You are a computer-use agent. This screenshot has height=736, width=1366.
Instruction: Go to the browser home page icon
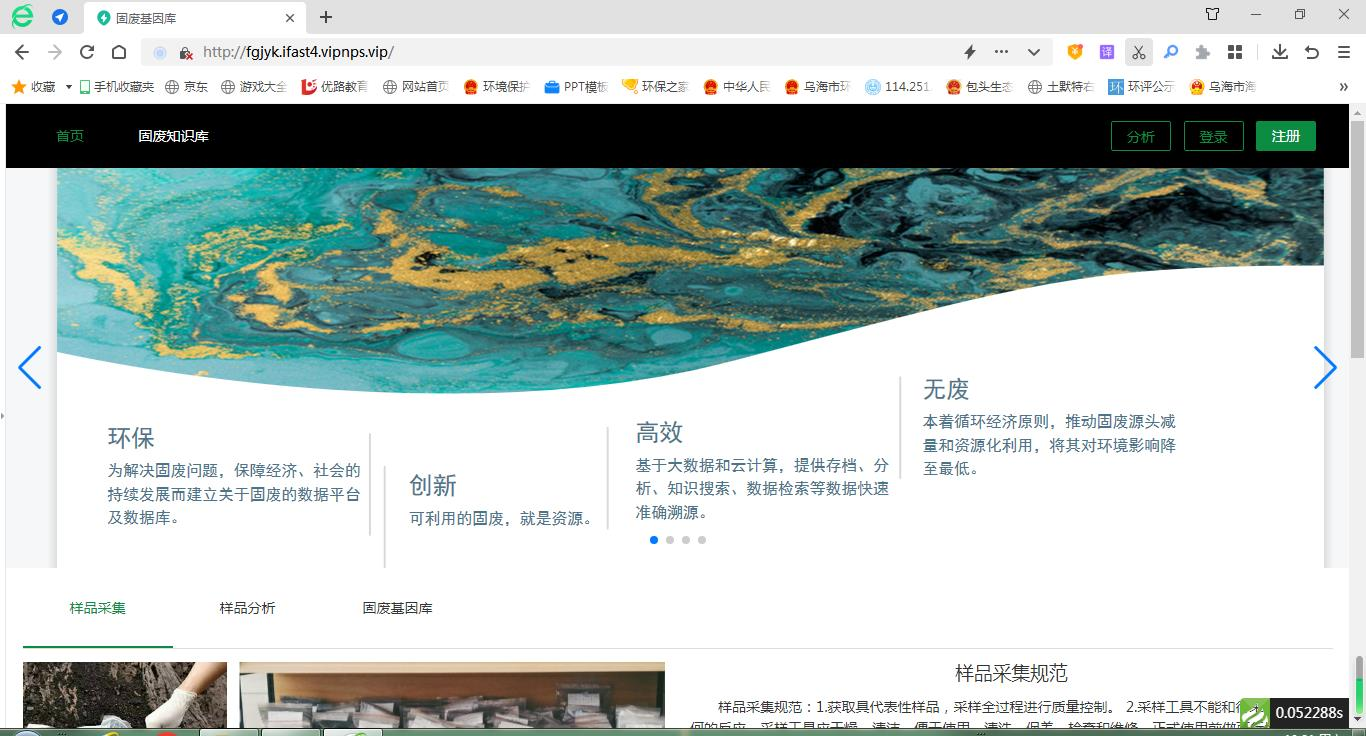(x=119, y=52)
